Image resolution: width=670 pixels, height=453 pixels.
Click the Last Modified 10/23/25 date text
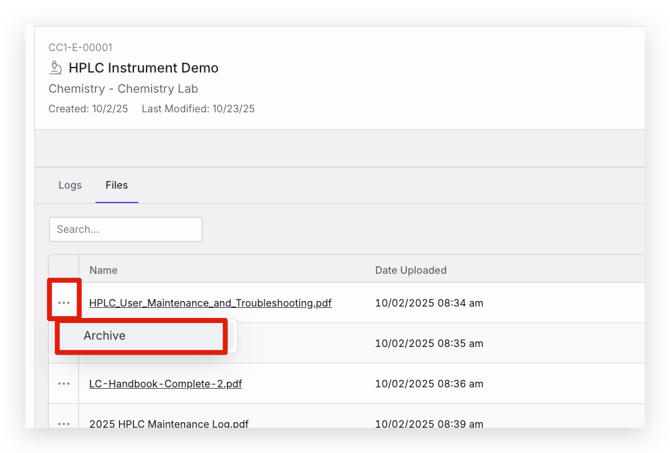pos(198,109)
